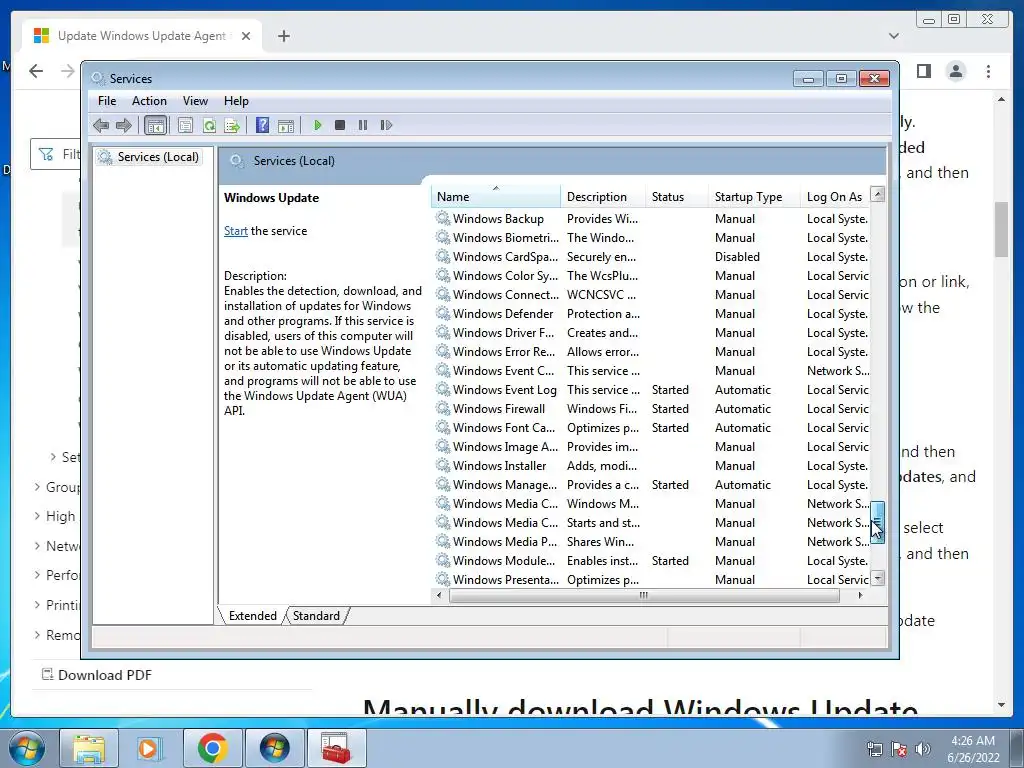Screen dimensions: 1024x768
Task: Open Windows Explorer from taskbar
Action: tap(89, 748)
